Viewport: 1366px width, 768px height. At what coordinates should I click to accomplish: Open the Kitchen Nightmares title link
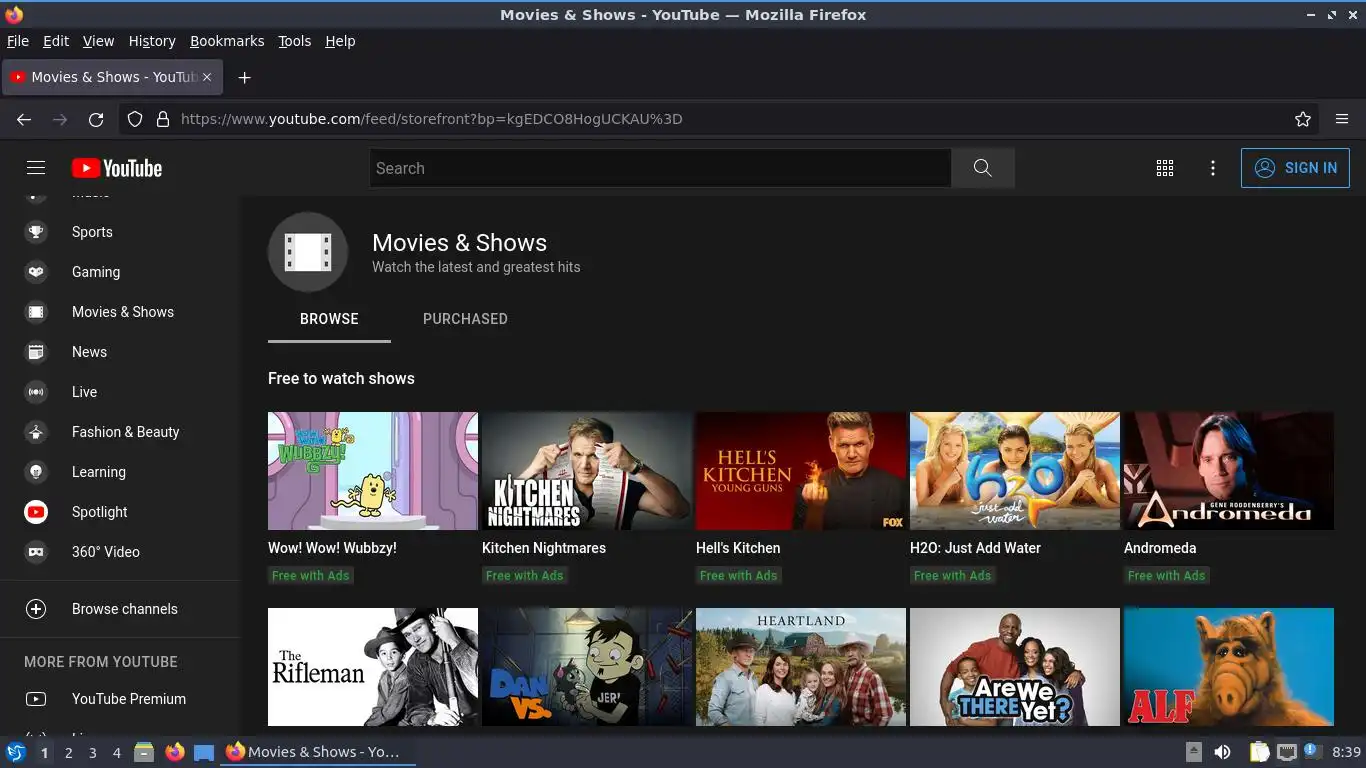pyautogui.click(x=544, y=548)
